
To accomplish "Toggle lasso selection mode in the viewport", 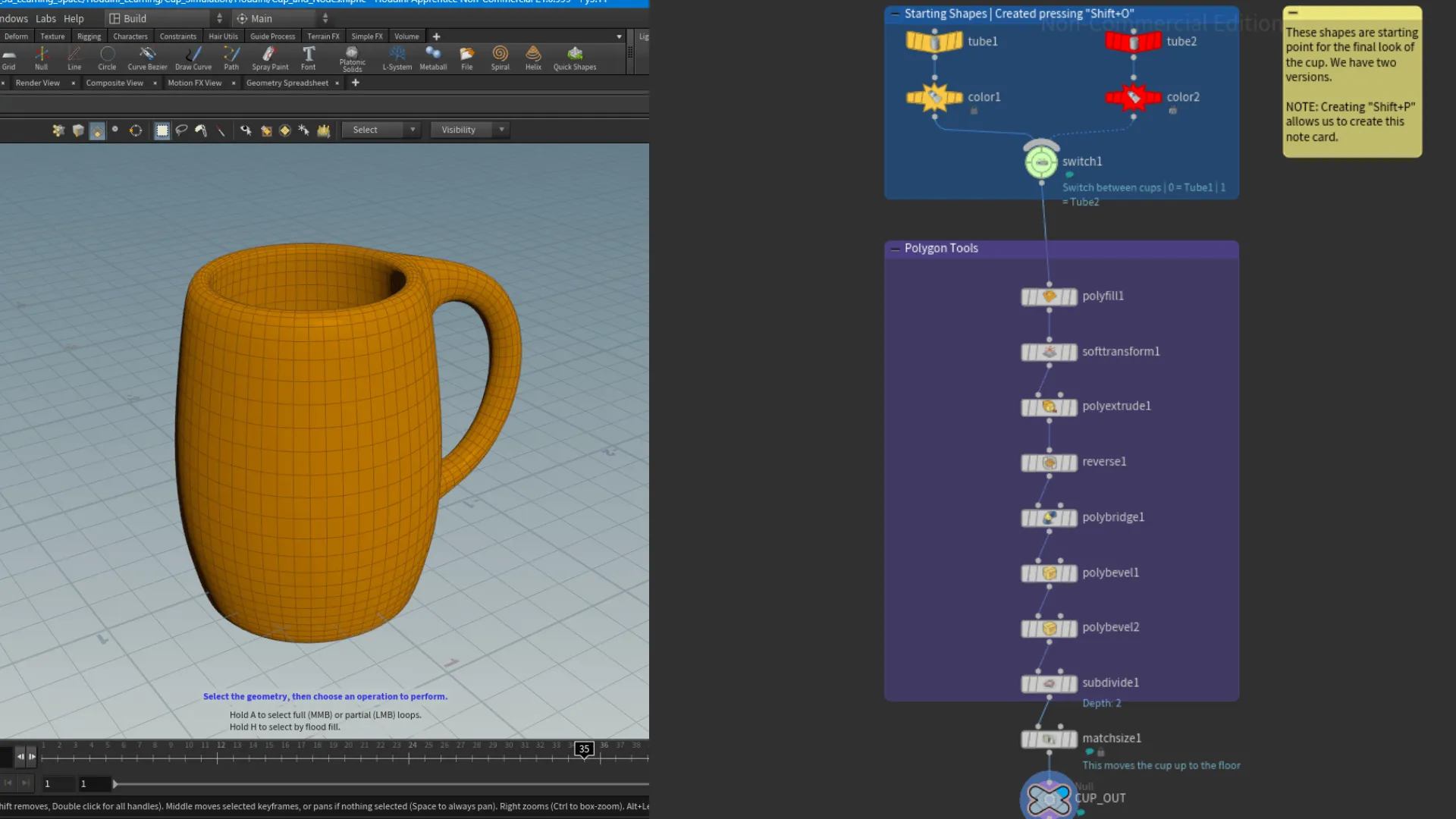I will pos(181,130).
